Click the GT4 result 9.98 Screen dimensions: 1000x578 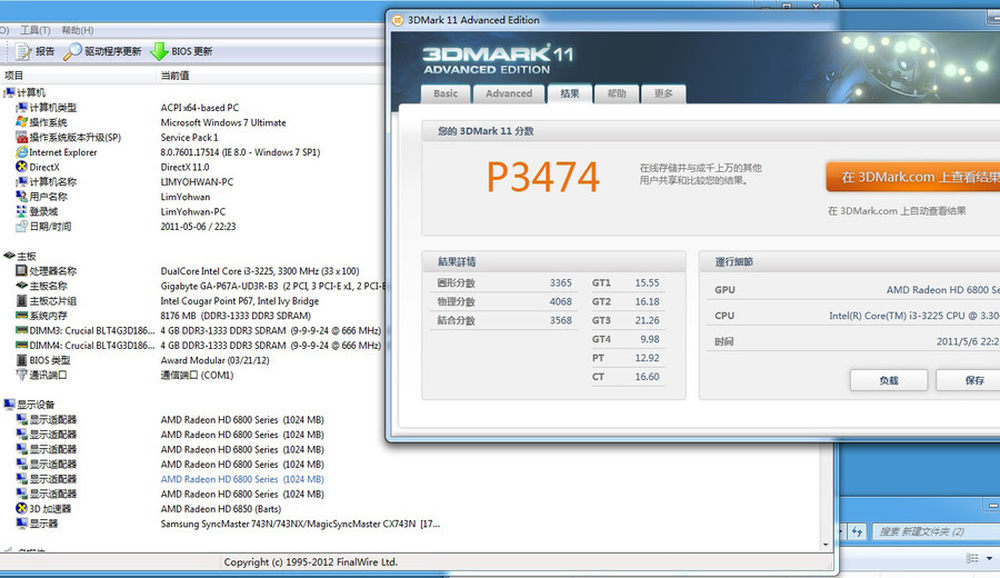[x=650, y=339]
